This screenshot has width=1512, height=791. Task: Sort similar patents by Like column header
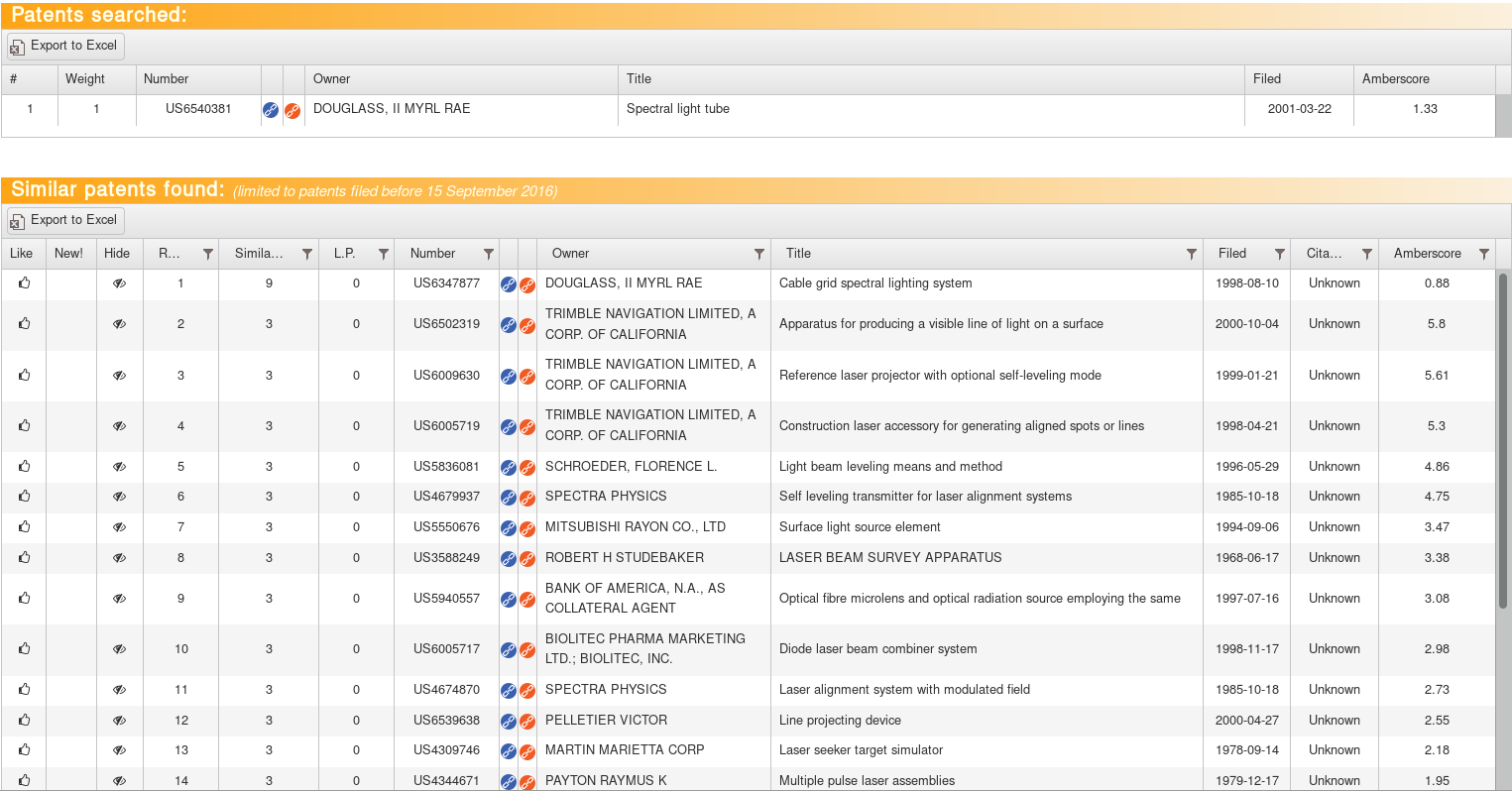tap(24, 254)
